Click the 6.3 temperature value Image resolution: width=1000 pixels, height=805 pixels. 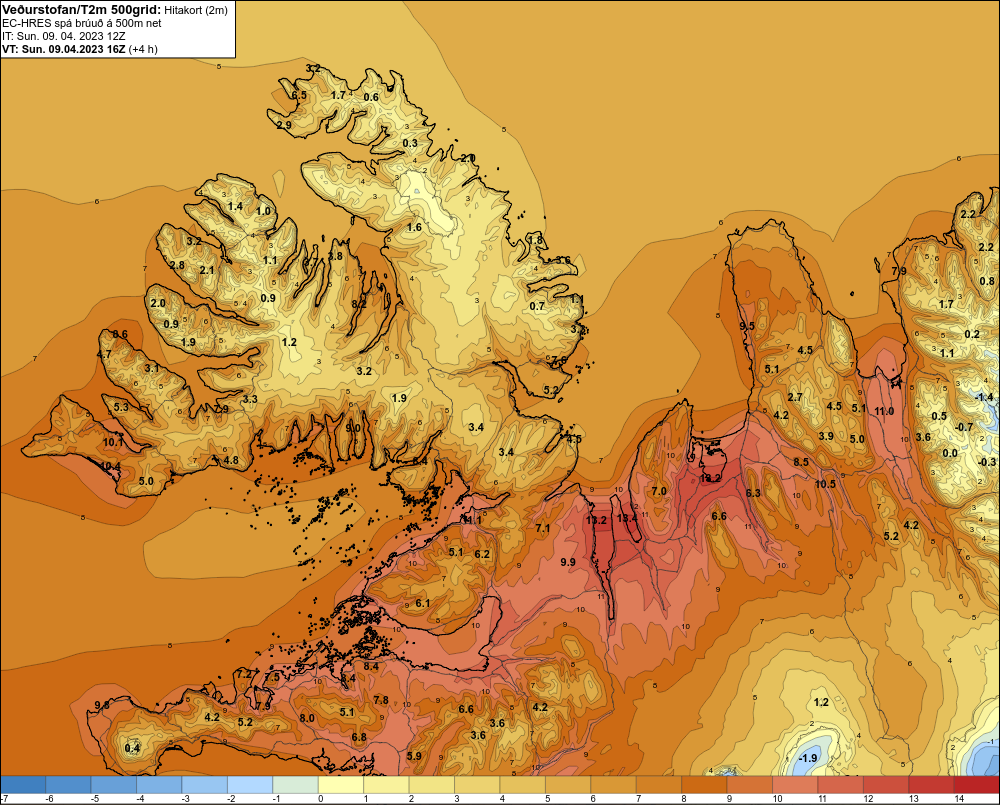click(753, 493)
